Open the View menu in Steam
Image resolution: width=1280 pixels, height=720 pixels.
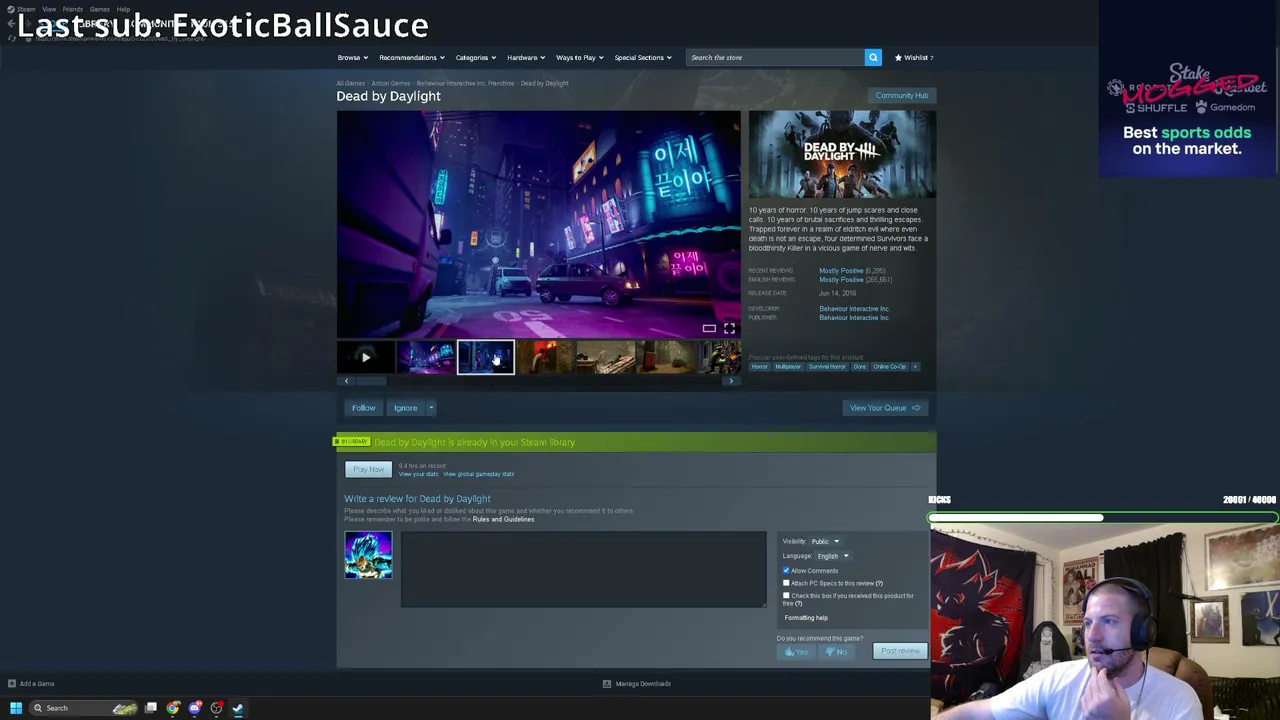click(x=49, y=9)
